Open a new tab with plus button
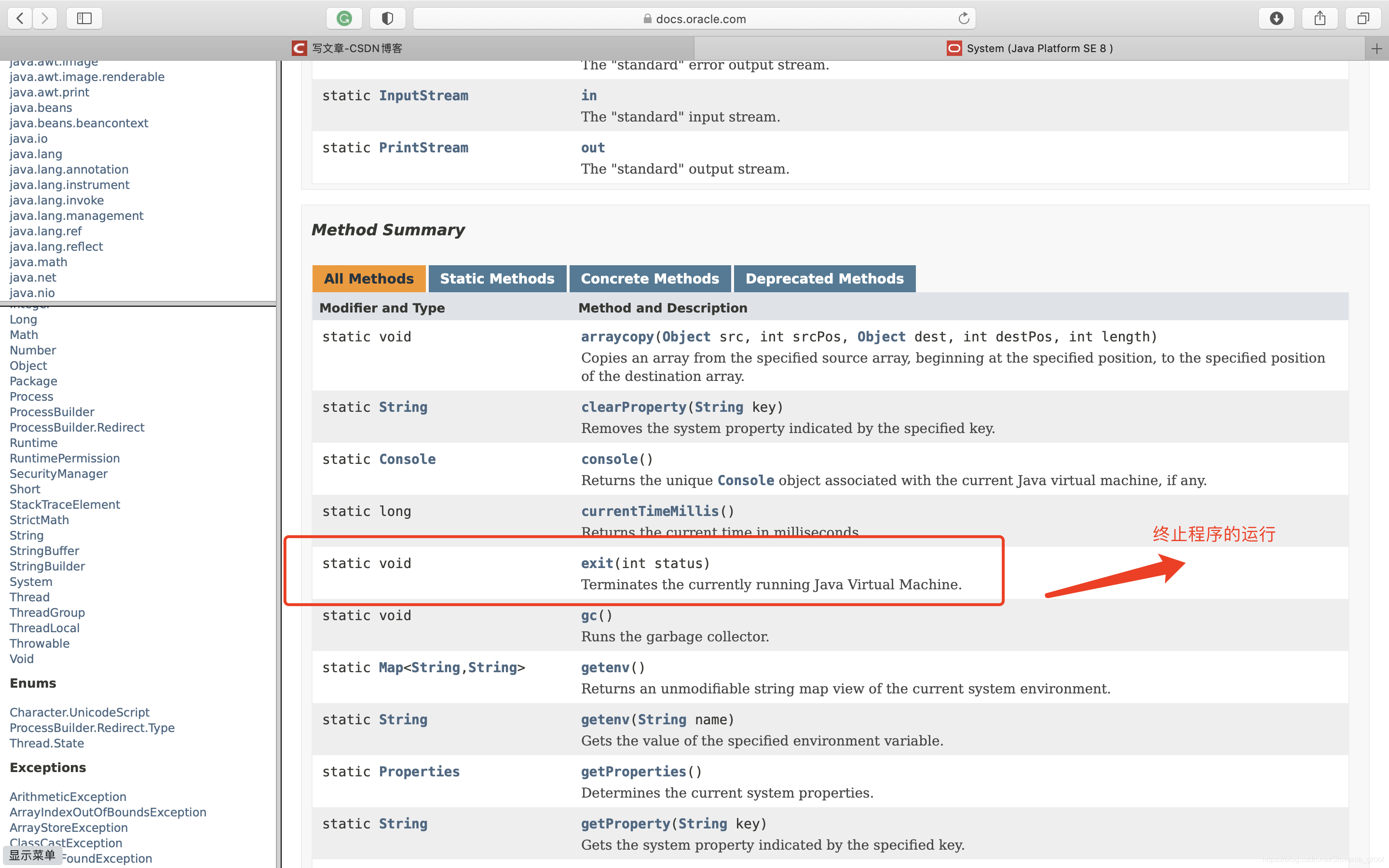This screenshot has width=1389, height=868. click(1376, 49)
